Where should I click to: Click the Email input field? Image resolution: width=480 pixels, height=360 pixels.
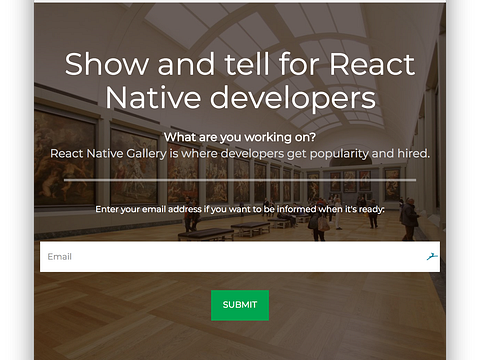pos(240,257)
